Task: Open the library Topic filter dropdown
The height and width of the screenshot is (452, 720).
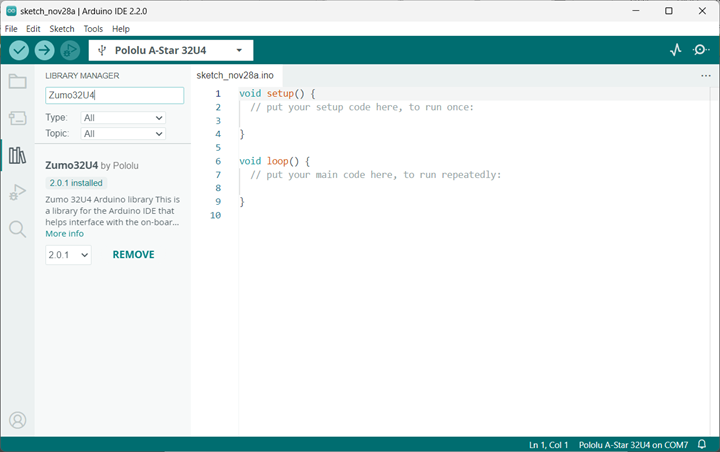Action: (x=123, y=133)
